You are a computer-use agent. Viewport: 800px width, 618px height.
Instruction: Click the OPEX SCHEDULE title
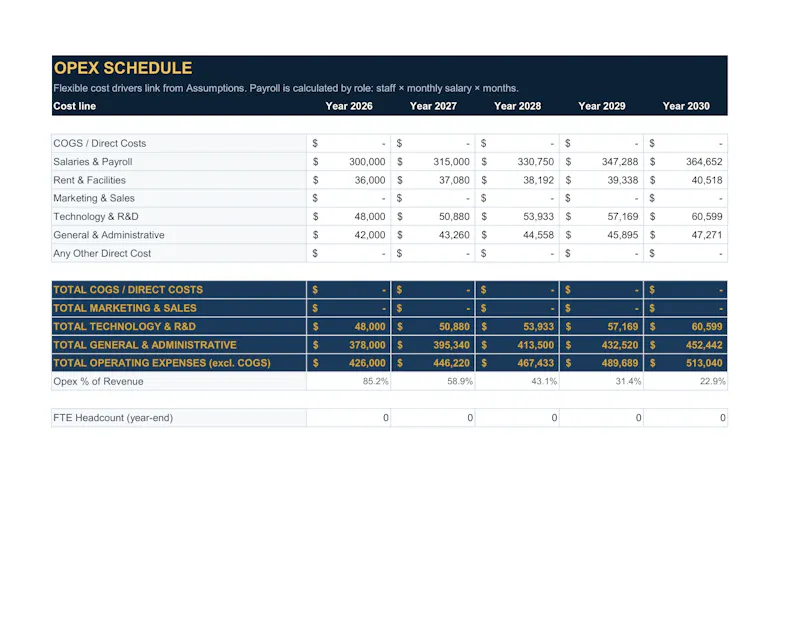coord(123,68)
